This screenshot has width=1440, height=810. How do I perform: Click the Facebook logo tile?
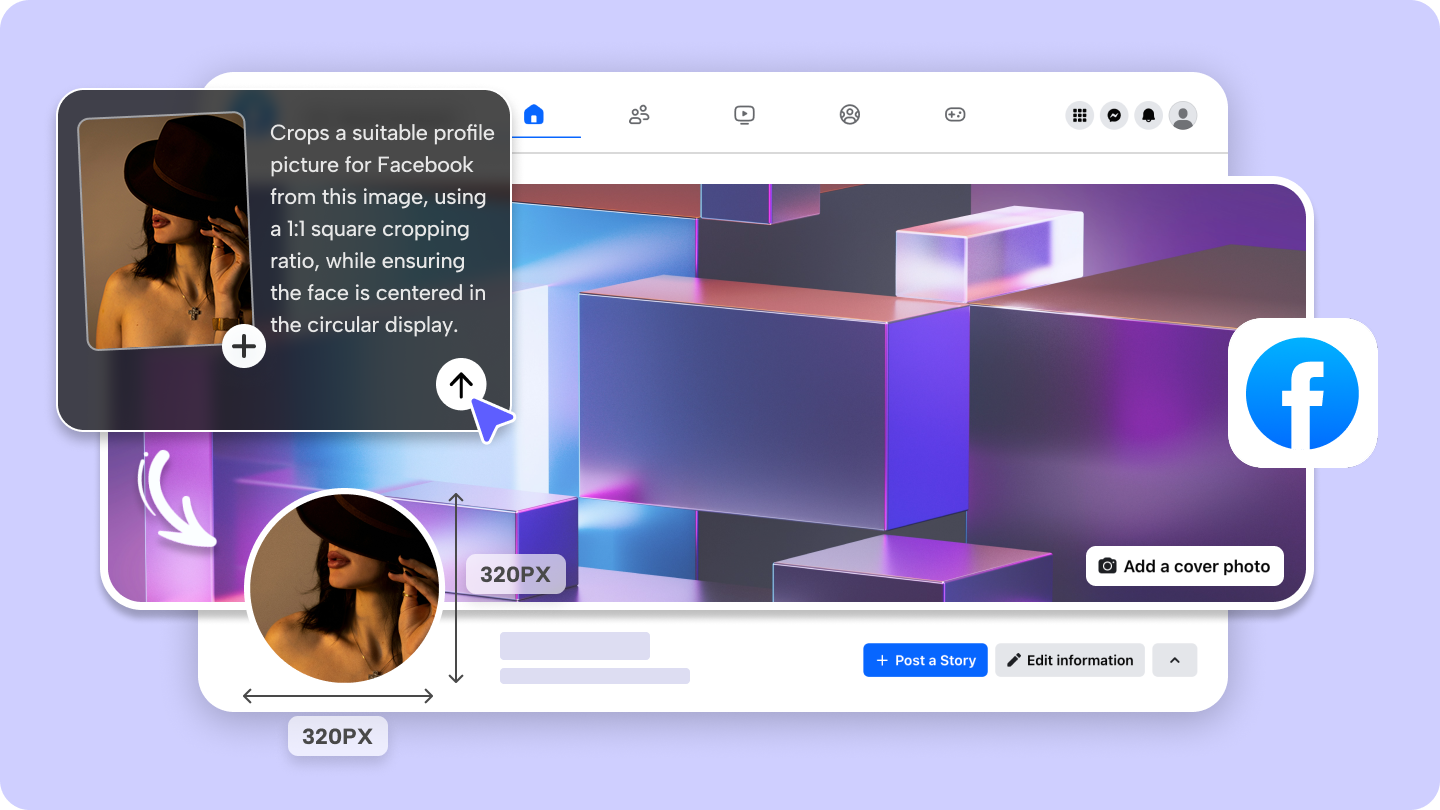(1302, 393)
